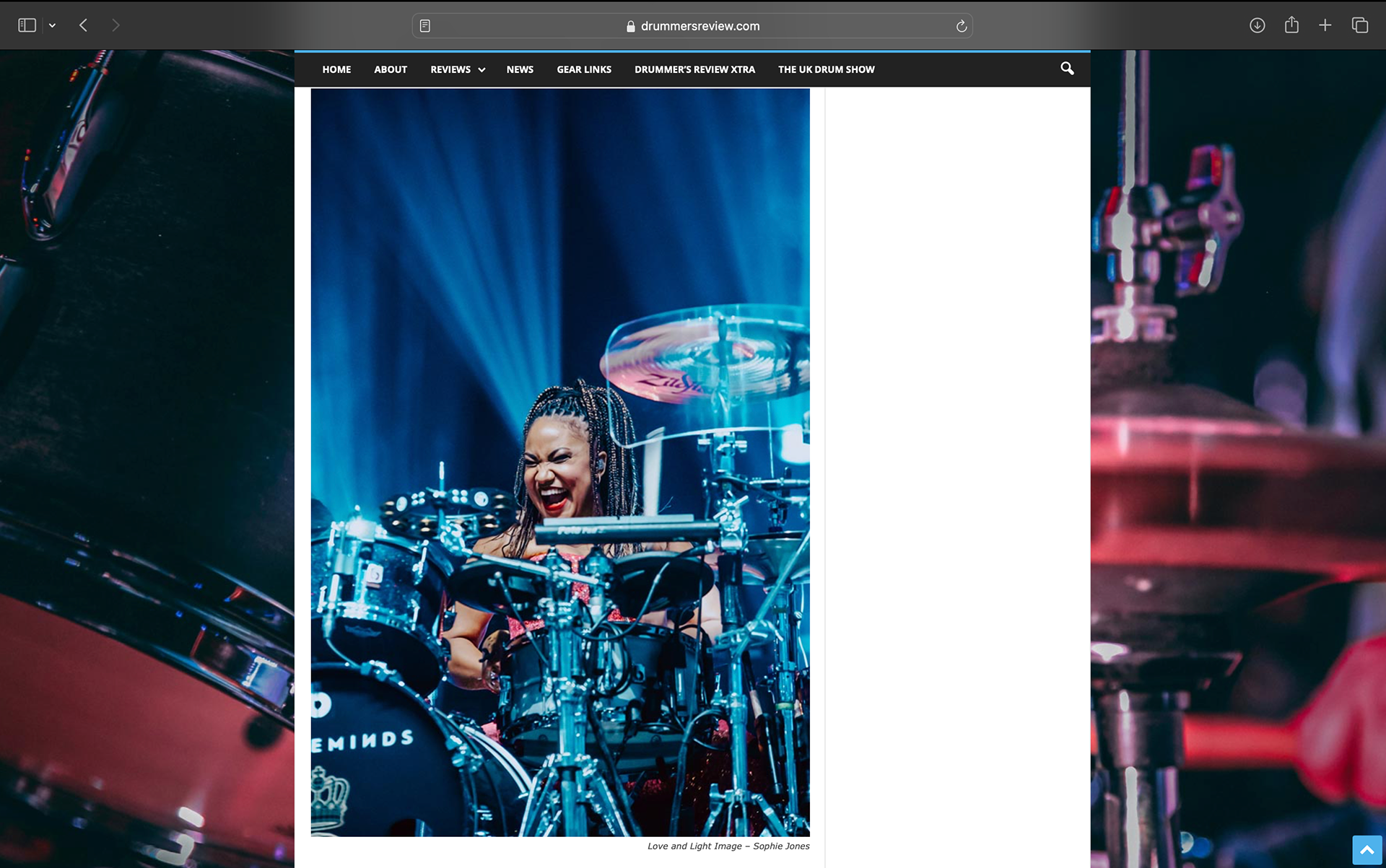This screenshot has height=868, width=1386.
Task: Open Reader view for the article
Action: [424, 25]
